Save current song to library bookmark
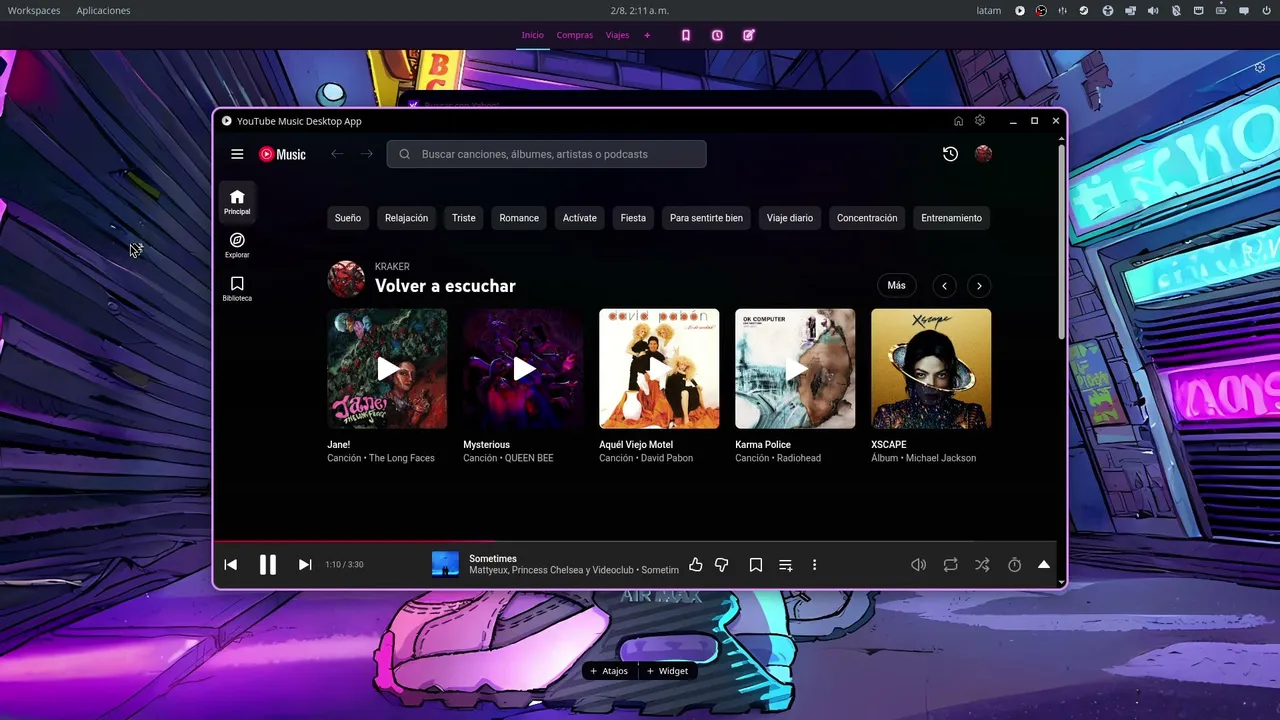This screenshot has width=1280, height=720. click(756, 565)
